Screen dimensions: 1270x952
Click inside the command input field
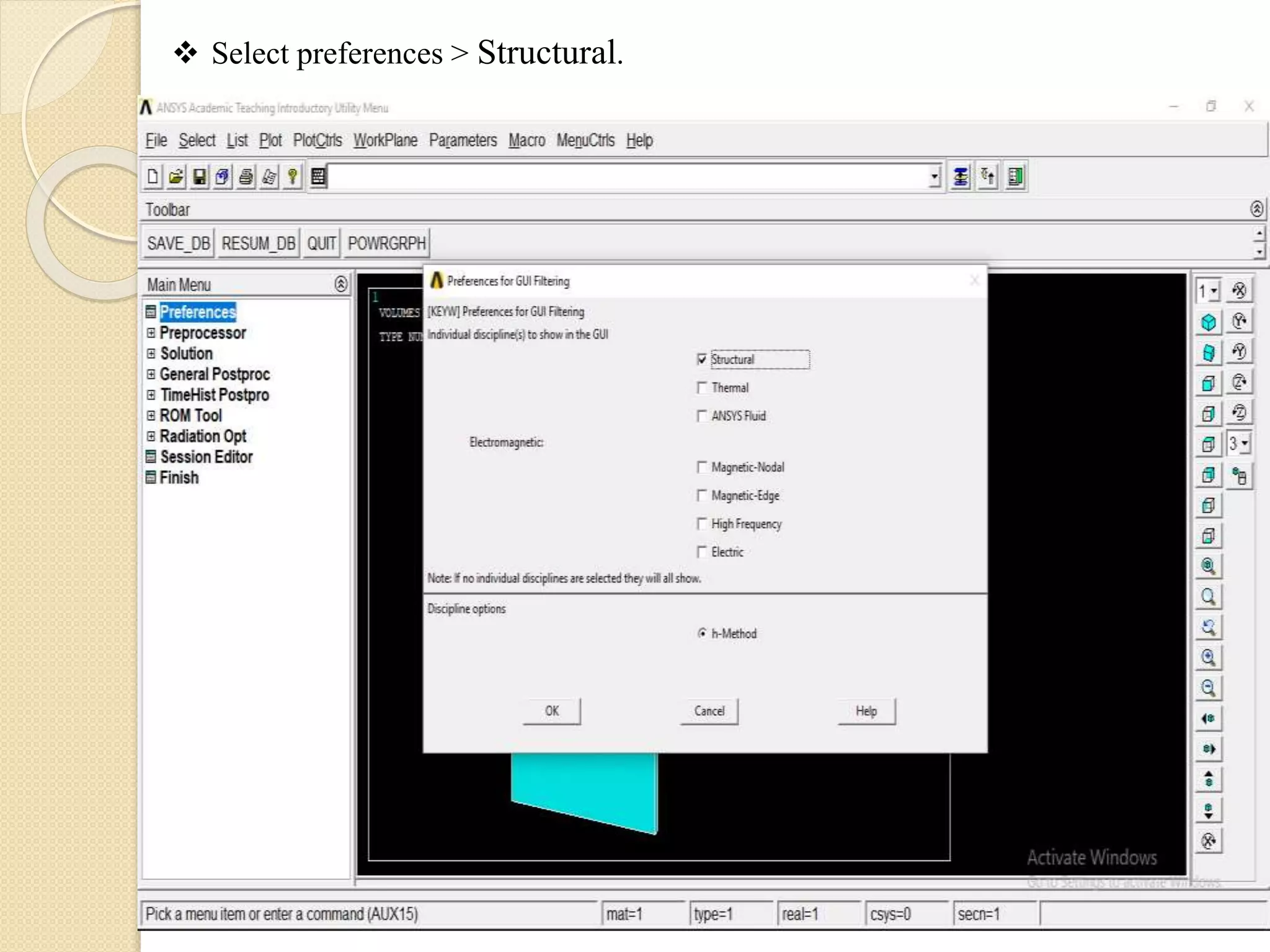(628, 177)
